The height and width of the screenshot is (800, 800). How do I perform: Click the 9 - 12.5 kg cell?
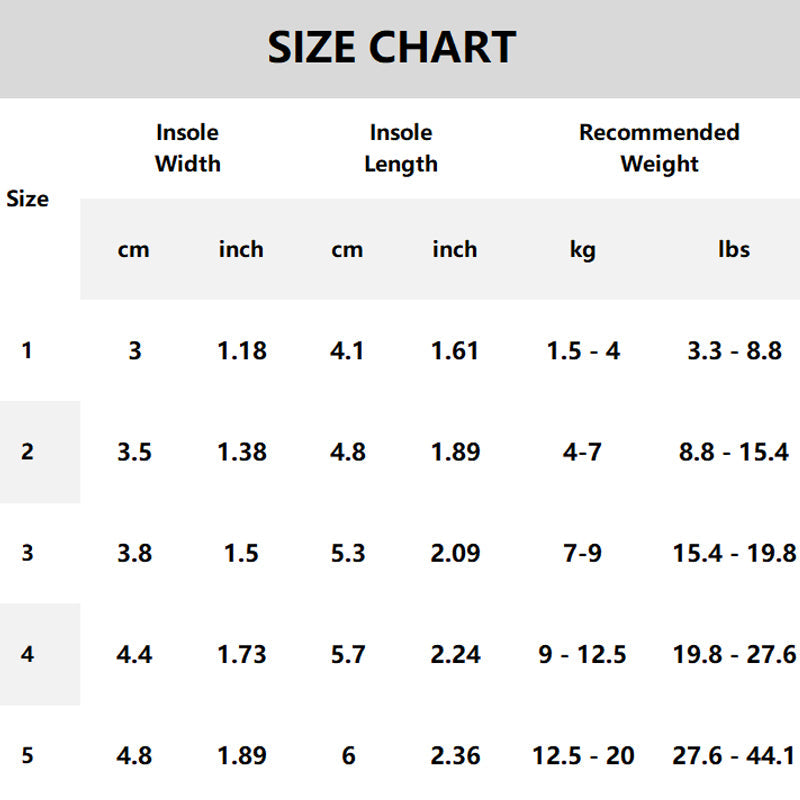click(x=582, y=655)
